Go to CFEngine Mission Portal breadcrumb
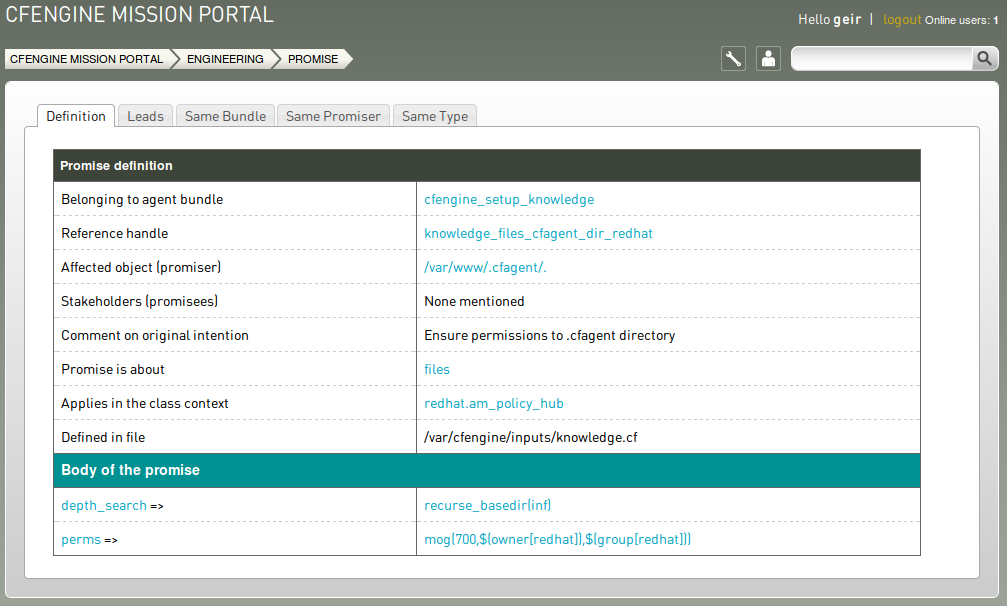 pyautogui.click(x=87, y=59)
